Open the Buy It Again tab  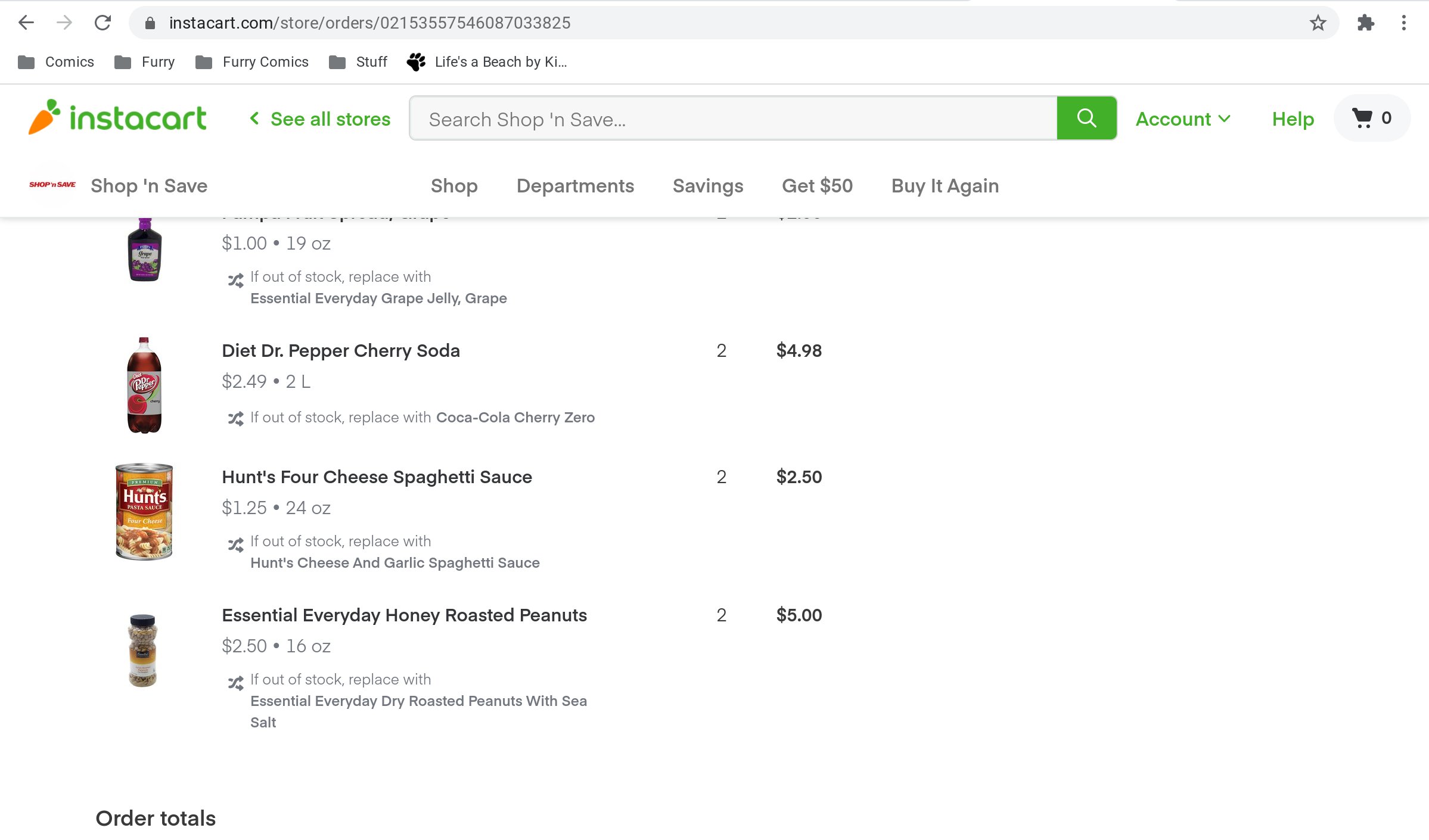[x=945, y=186]
